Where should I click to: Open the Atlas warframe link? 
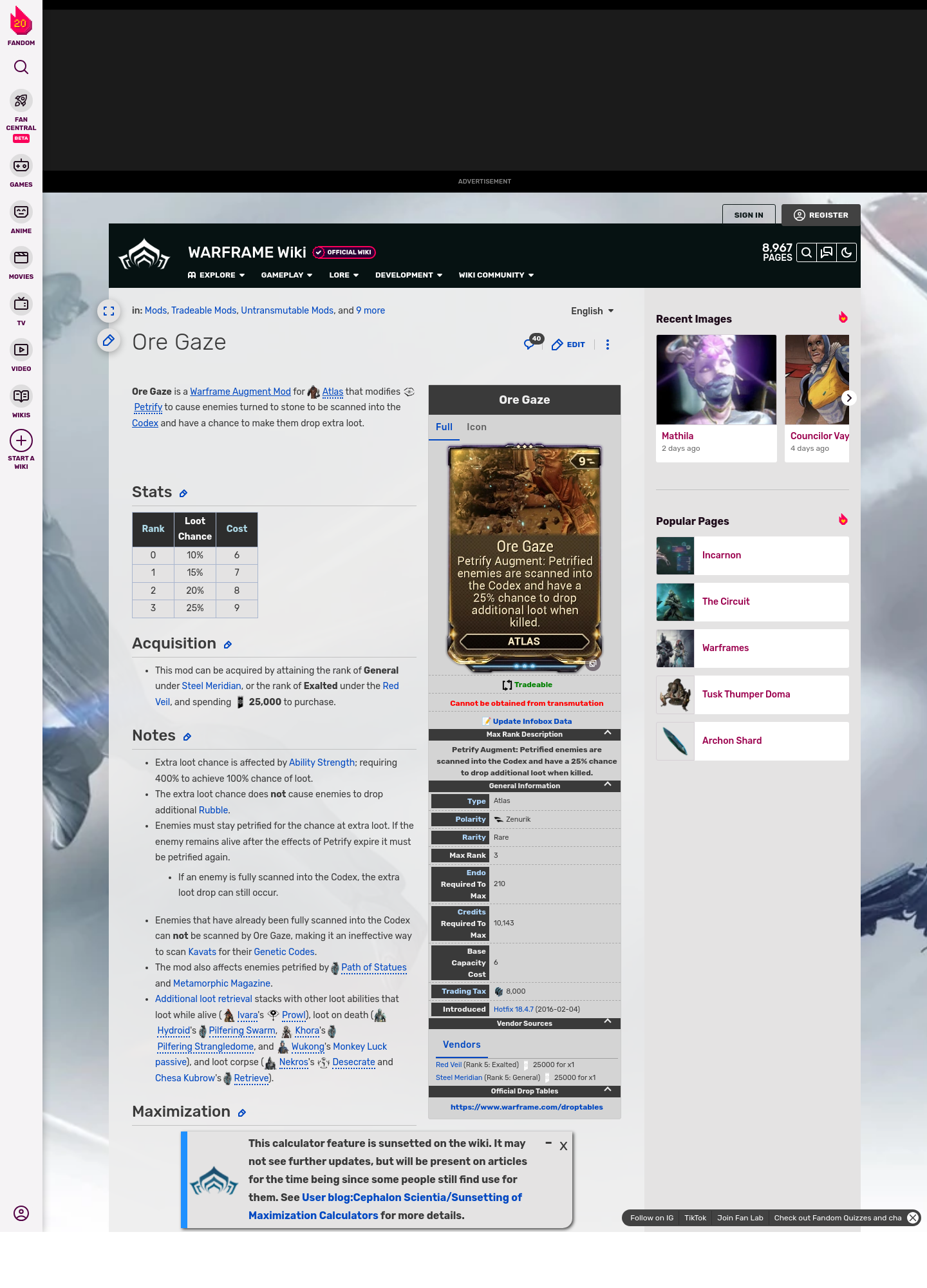[x=333, y=392]
